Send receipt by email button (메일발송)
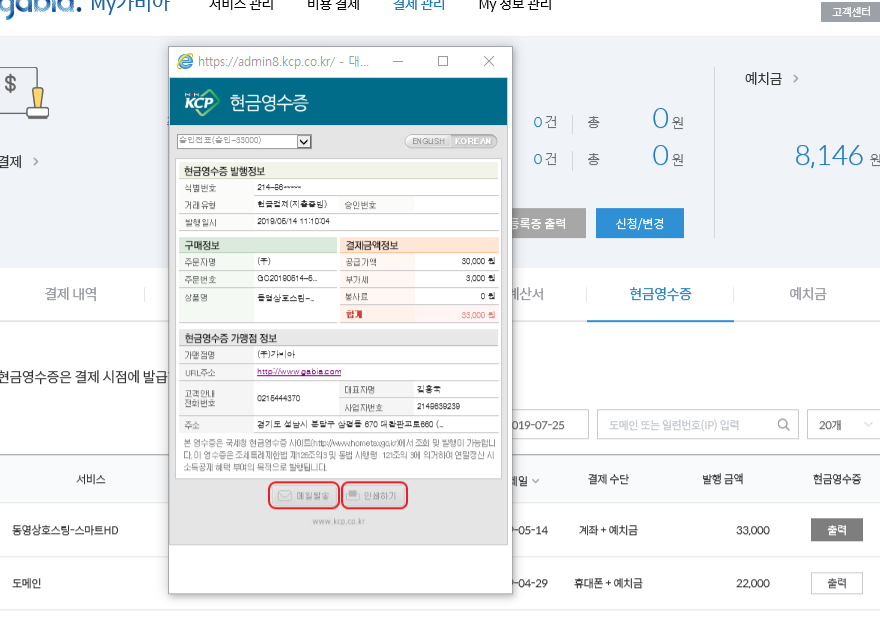This screenshot has width=880, height=618. tap(304, 496)
